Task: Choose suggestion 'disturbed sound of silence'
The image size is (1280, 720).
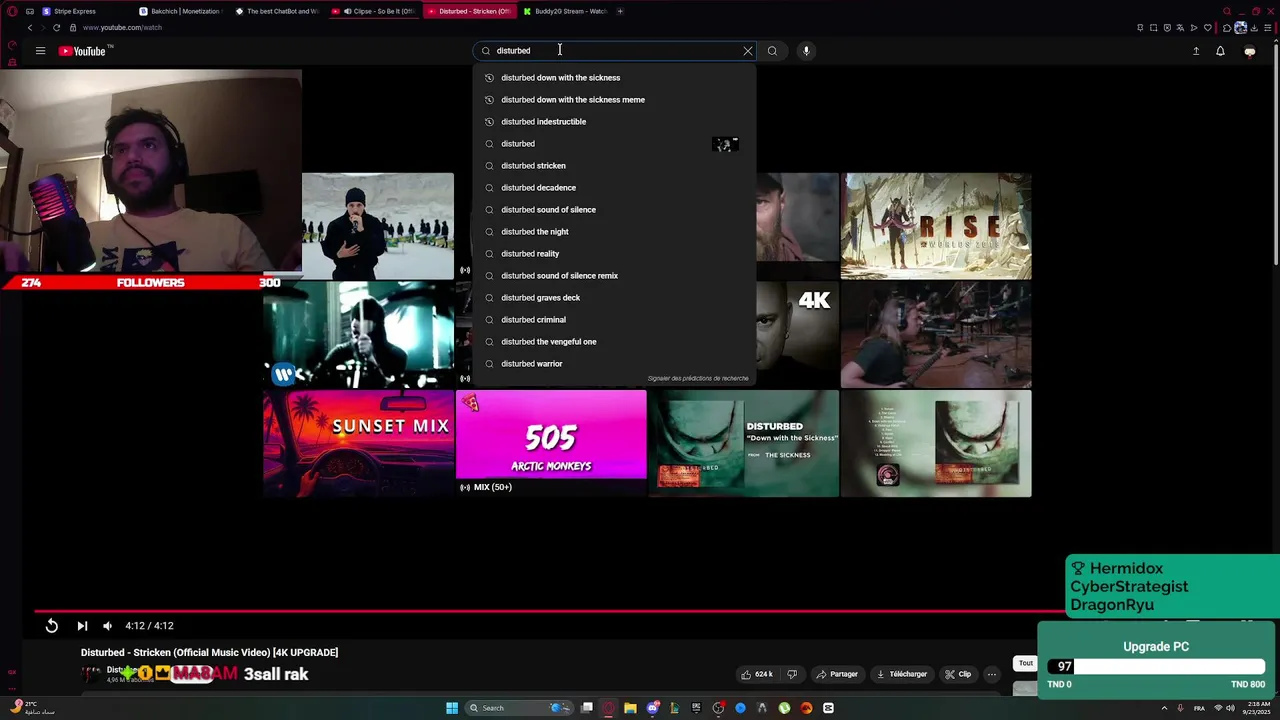Action: click(x=615, y=210)
